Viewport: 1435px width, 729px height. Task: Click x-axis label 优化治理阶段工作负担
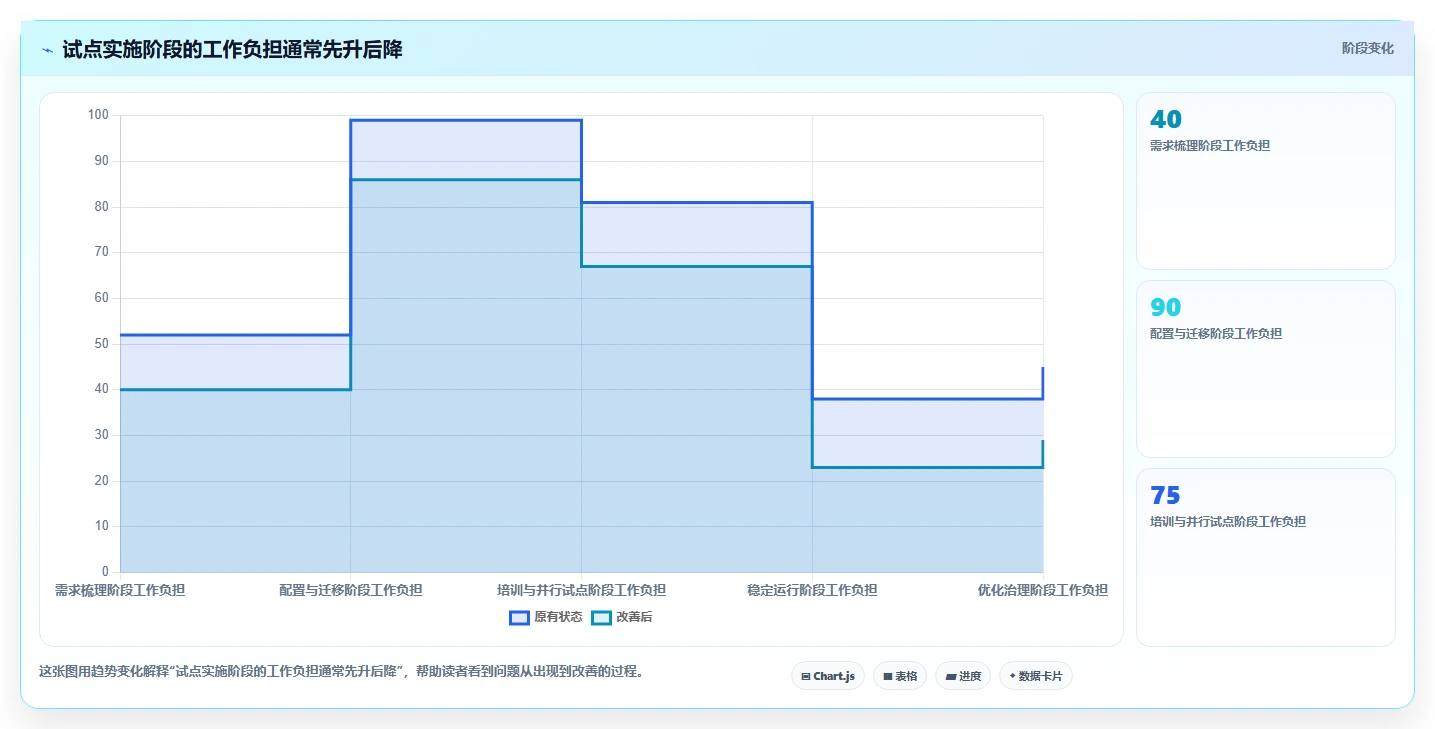pos(1043,590)
